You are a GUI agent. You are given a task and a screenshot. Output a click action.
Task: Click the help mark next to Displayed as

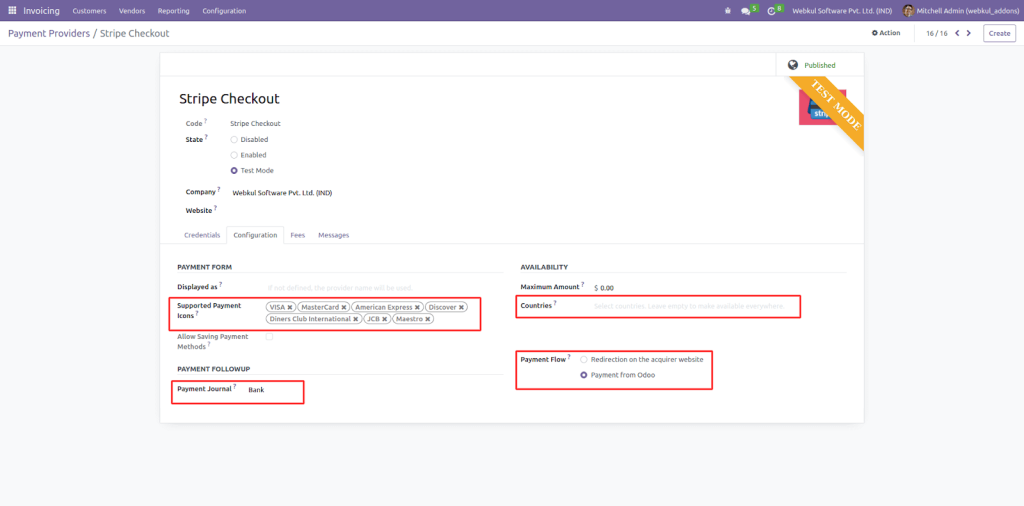221,284
